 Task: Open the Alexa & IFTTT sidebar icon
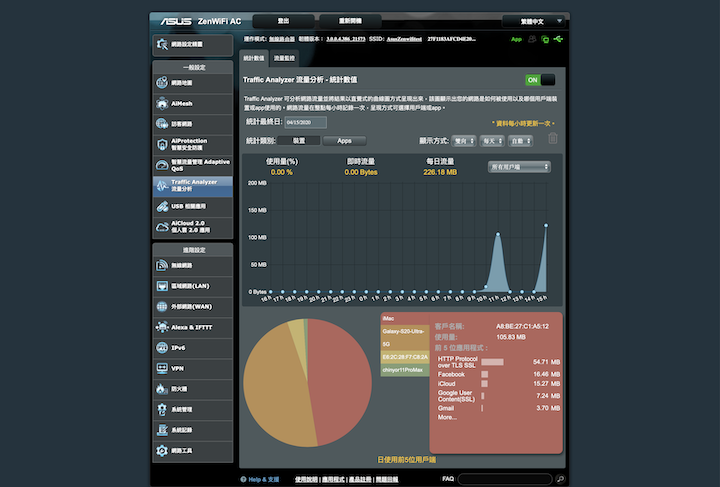tap(162, 327)
